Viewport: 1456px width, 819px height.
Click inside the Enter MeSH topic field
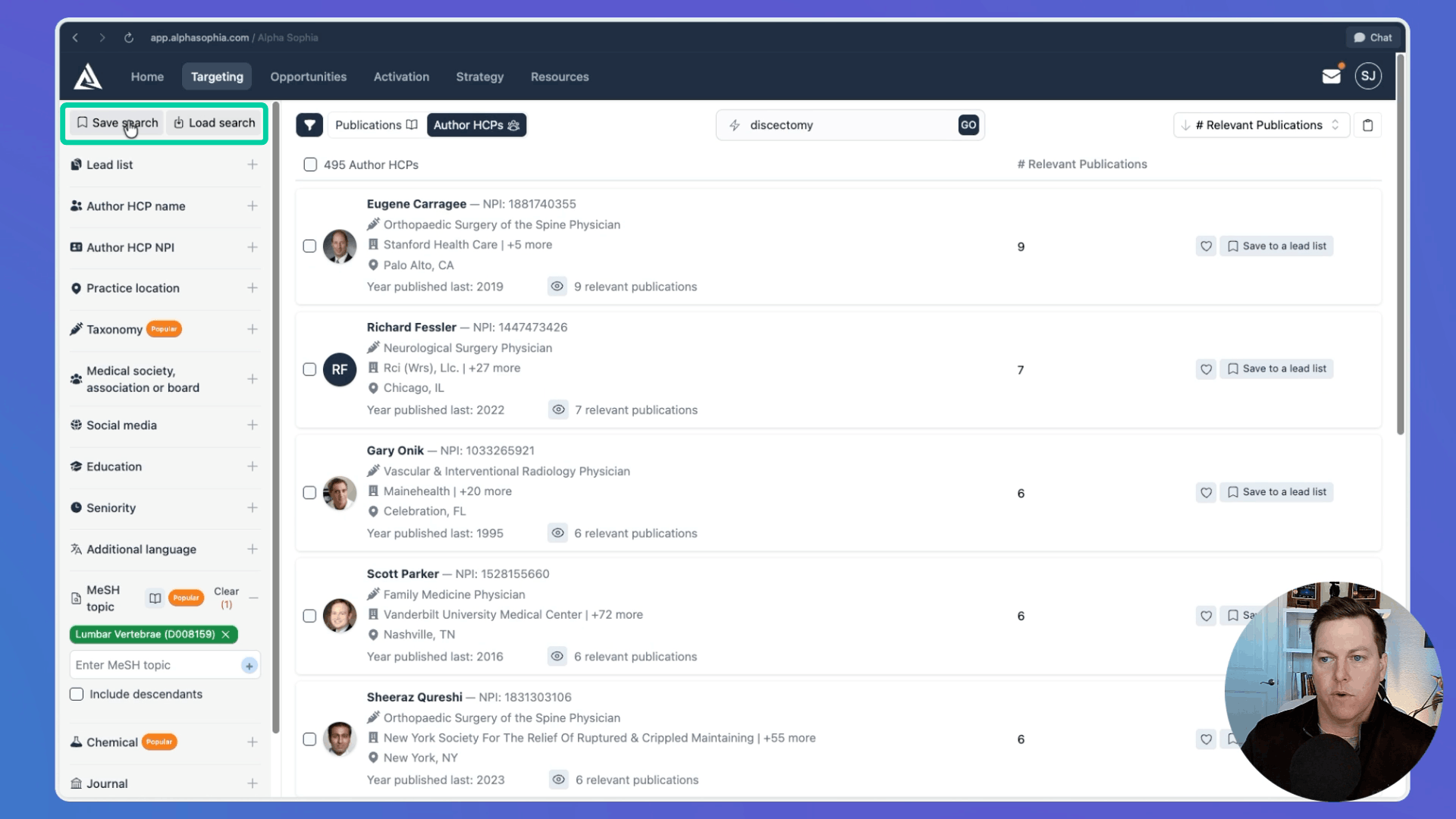pos(152,665)
